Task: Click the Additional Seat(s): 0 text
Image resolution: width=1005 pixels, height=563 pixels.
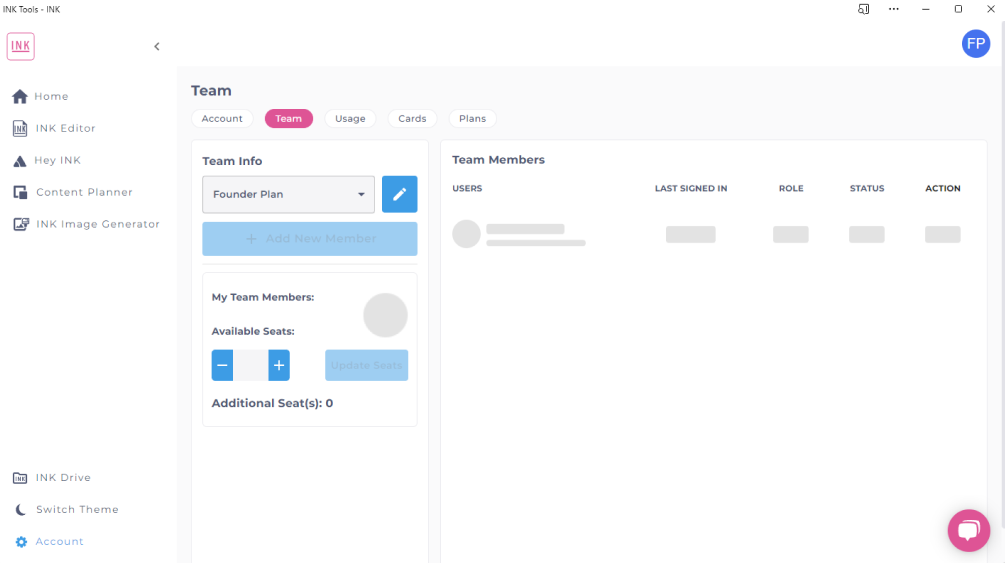Action: (x=272, y=403)
